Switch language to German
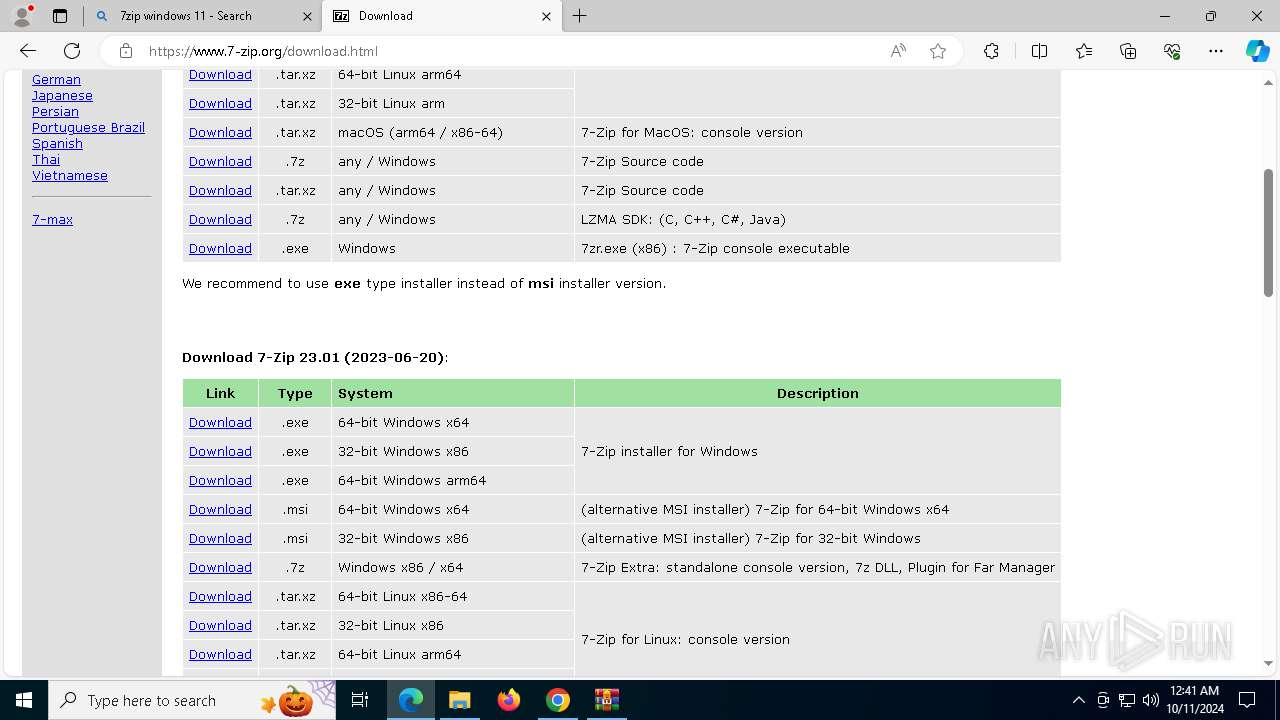1280x720 pixels. click(56, 79)
